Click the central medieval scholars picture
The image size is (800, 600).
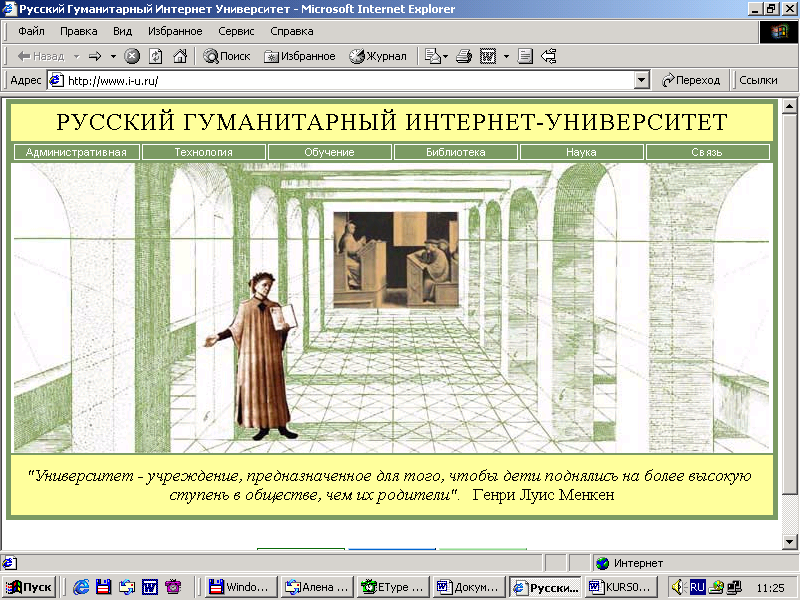click(396, 260)
